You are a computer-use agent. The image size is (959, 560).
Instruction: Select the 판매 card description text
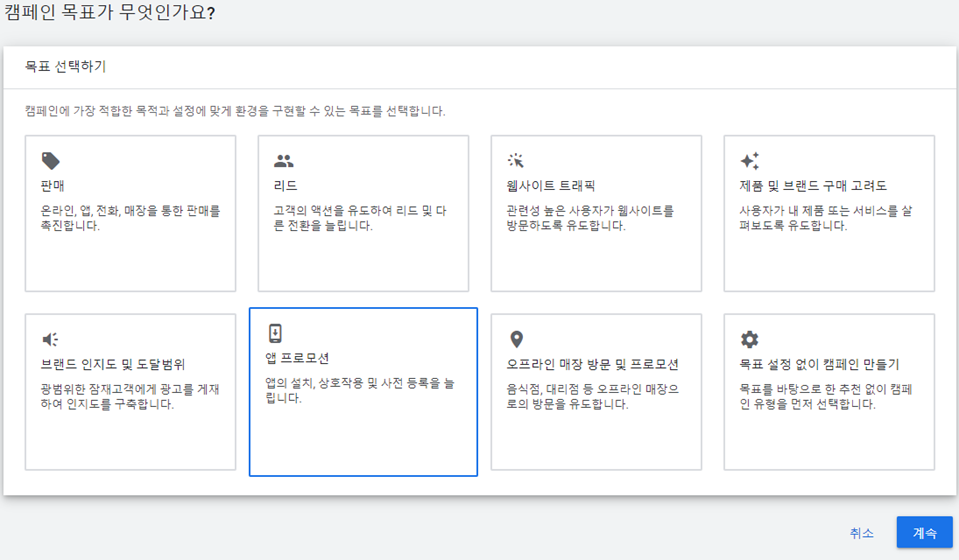click(130, 218)
